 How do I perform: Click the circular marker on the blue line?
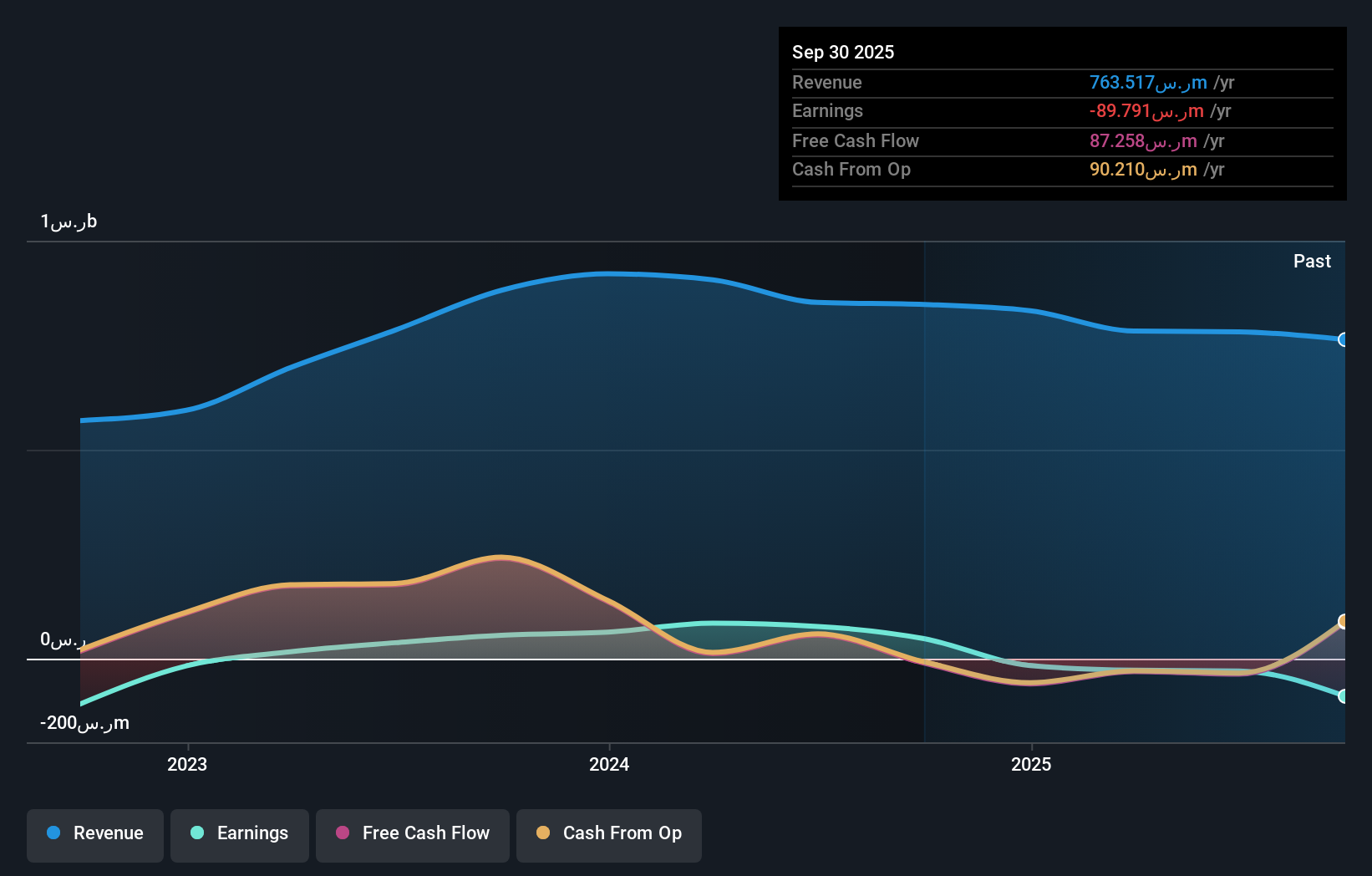[x=1343, y=339]
